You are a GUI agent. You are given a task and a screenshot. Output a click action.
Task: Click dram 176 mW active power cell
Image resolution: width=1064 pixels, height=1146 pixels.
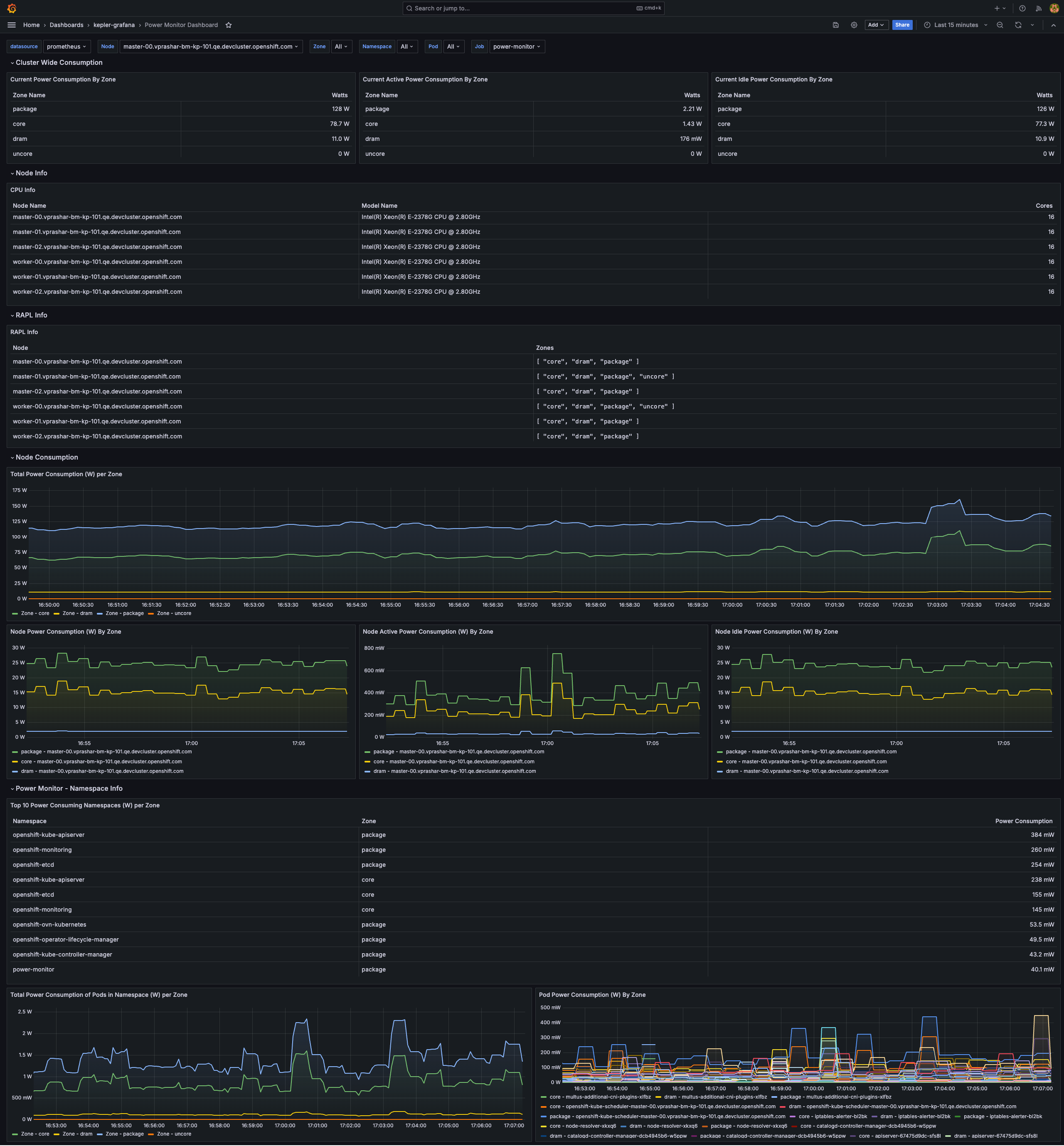690,139
